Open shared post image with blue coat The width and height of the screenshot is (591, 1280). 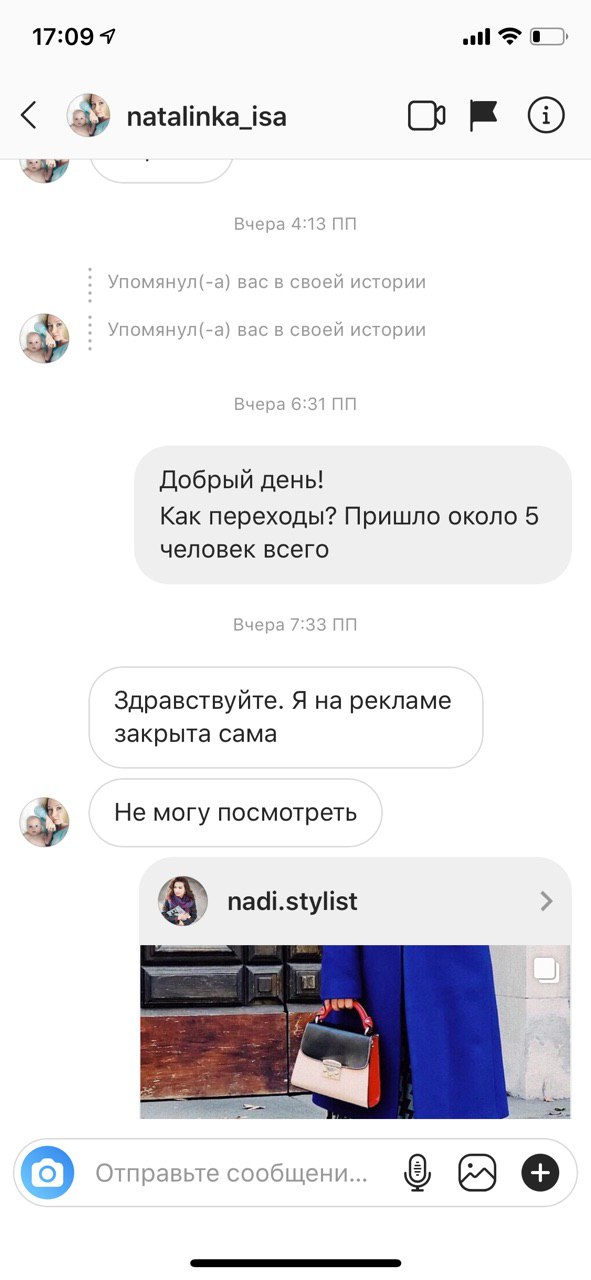355,1031
